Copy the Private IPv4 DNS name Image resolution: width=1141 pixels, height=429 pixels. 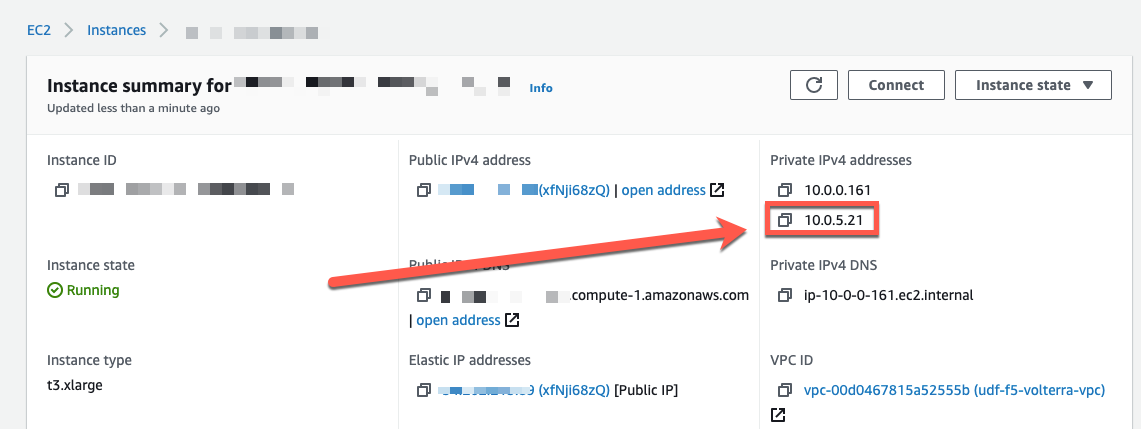[x=785, y=295]
